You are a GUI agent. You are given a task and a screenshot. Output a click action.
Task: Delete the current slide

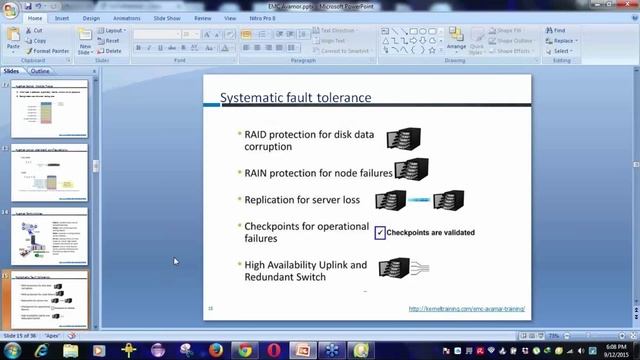(109, 51)
